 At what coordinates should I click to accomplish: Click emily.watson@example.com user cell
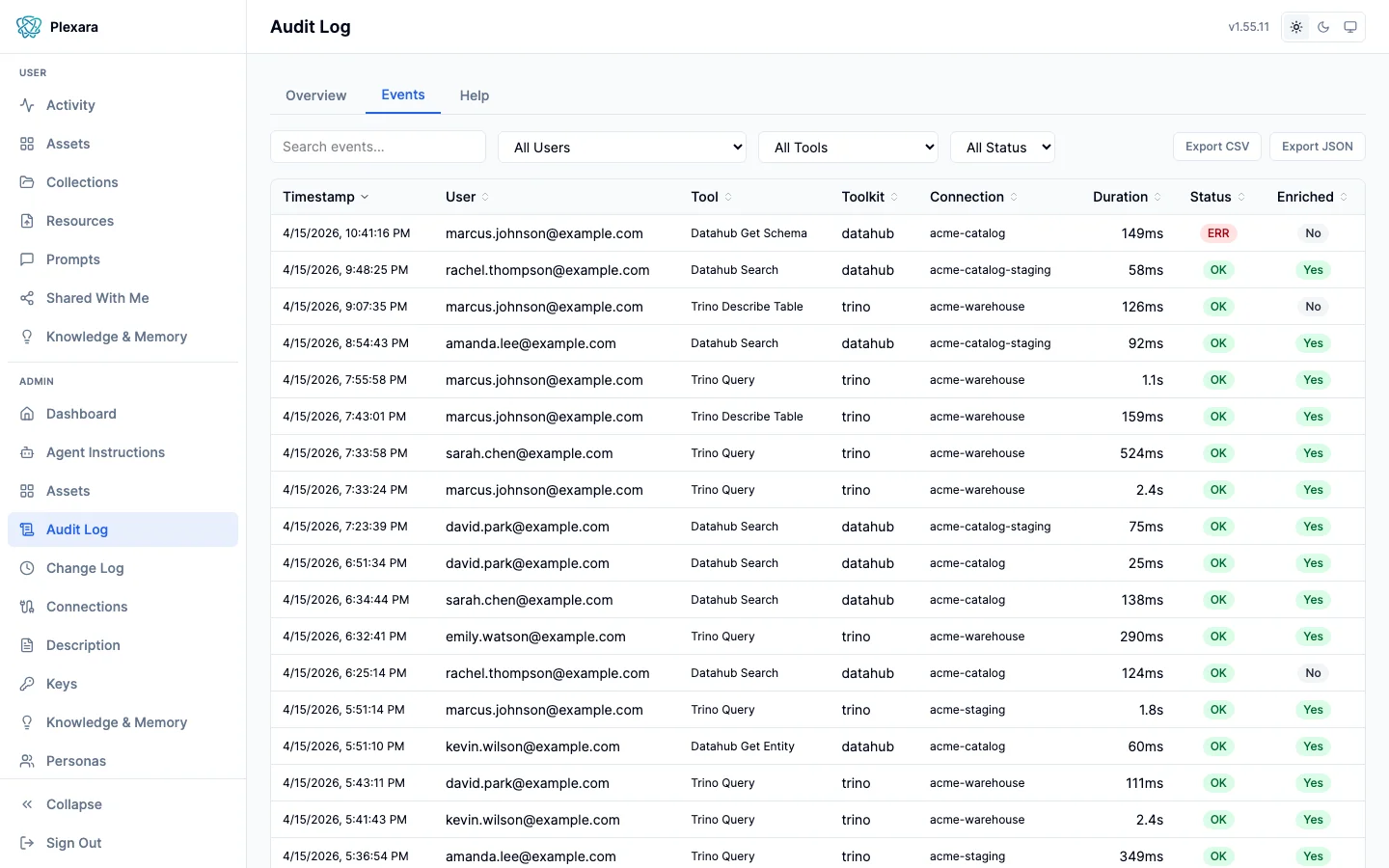coord(535,637)
